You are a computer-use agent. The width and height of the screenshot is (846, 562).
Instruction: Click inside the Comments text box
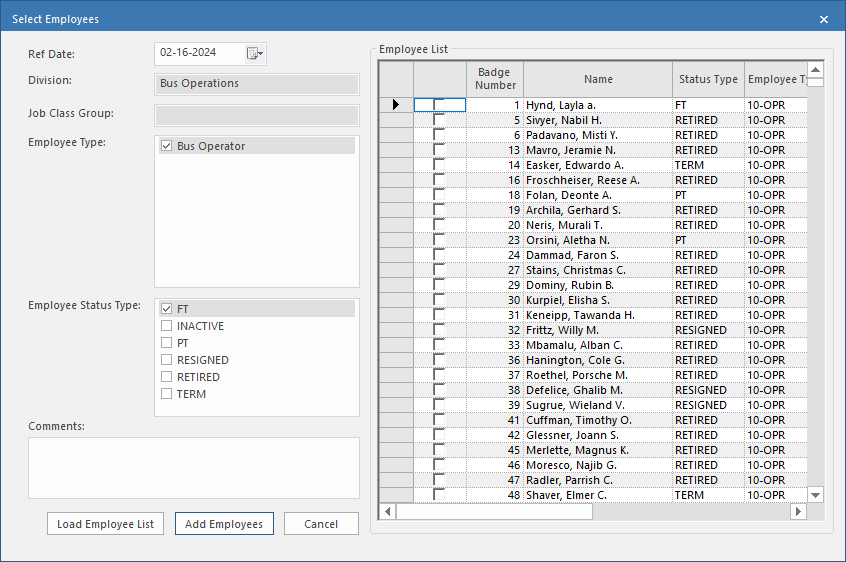[x=193, y=467]
